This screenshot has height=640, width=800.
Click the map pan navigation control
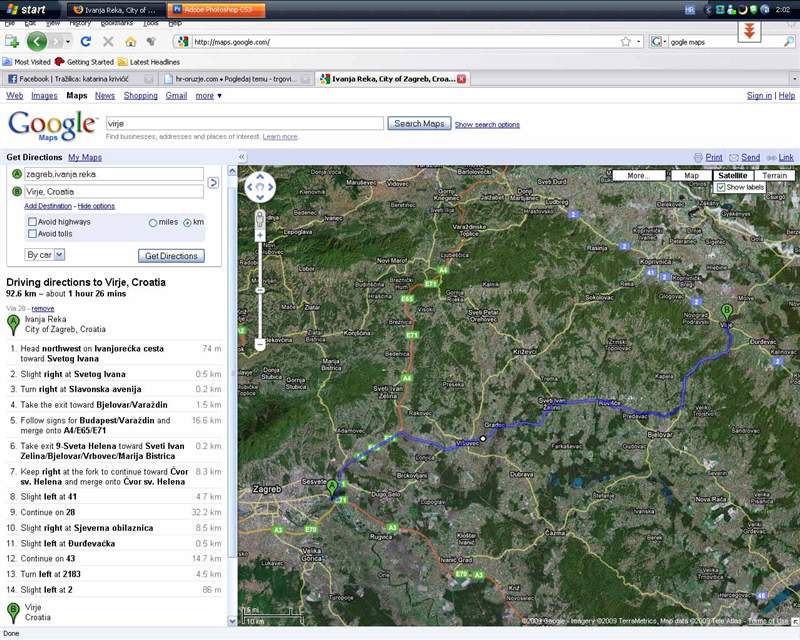259,187
